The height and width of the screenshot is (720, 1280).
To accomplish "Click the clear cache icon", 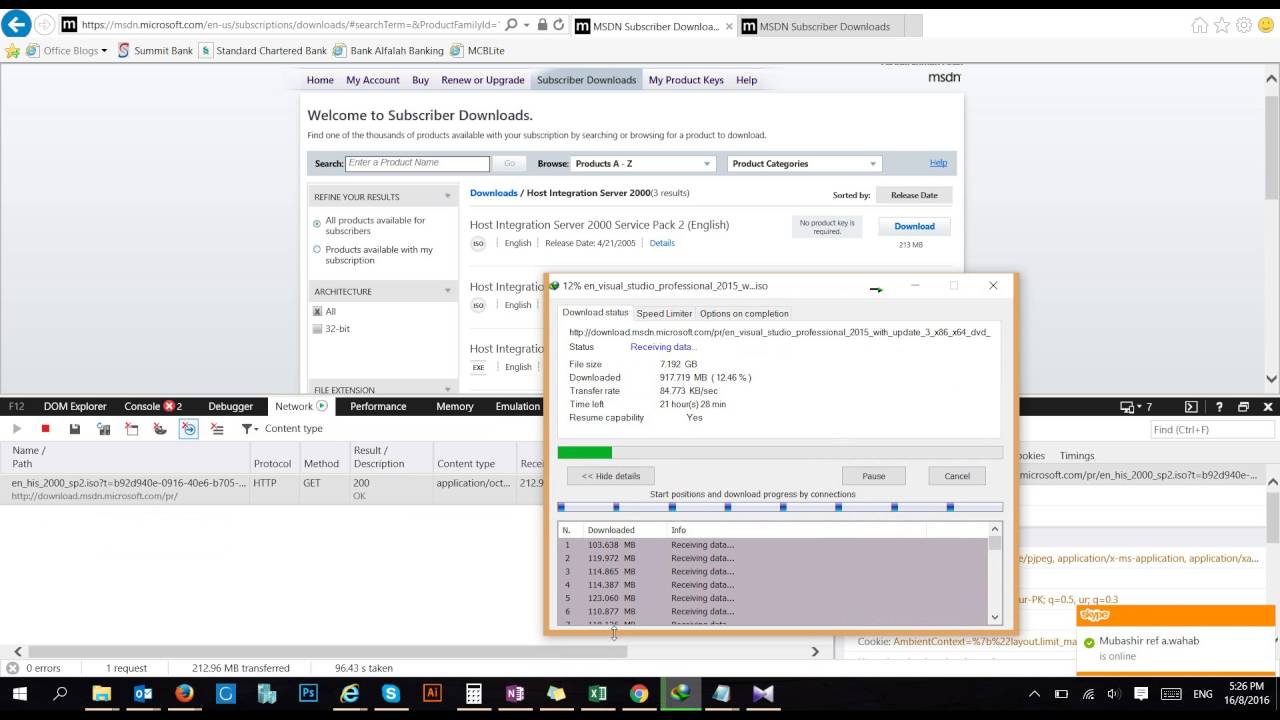I will click(x=131, y=429).
